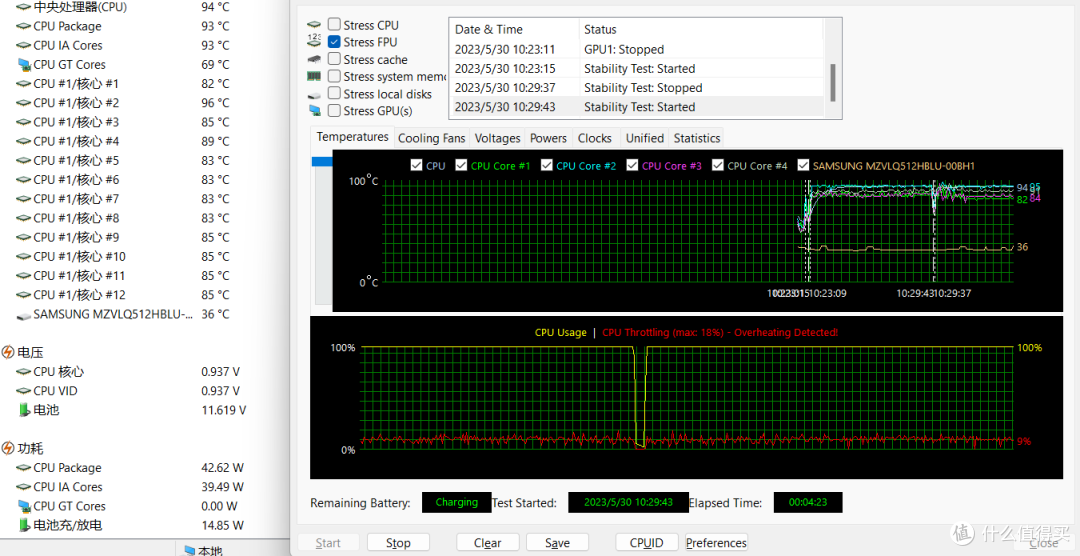Open the Powers tab
The width and height of the screenshot is (1080, 556).
[548, 138]
